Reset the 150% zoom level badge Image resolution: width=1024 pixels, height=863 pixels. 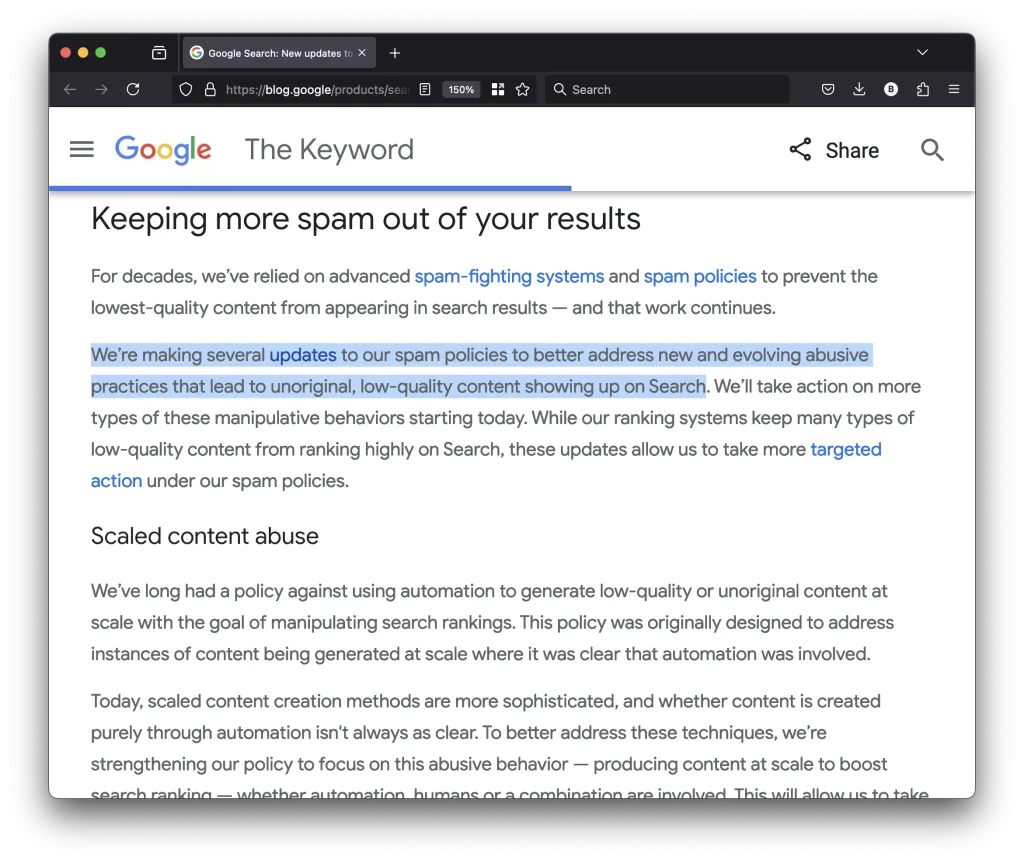pos(461,90)
